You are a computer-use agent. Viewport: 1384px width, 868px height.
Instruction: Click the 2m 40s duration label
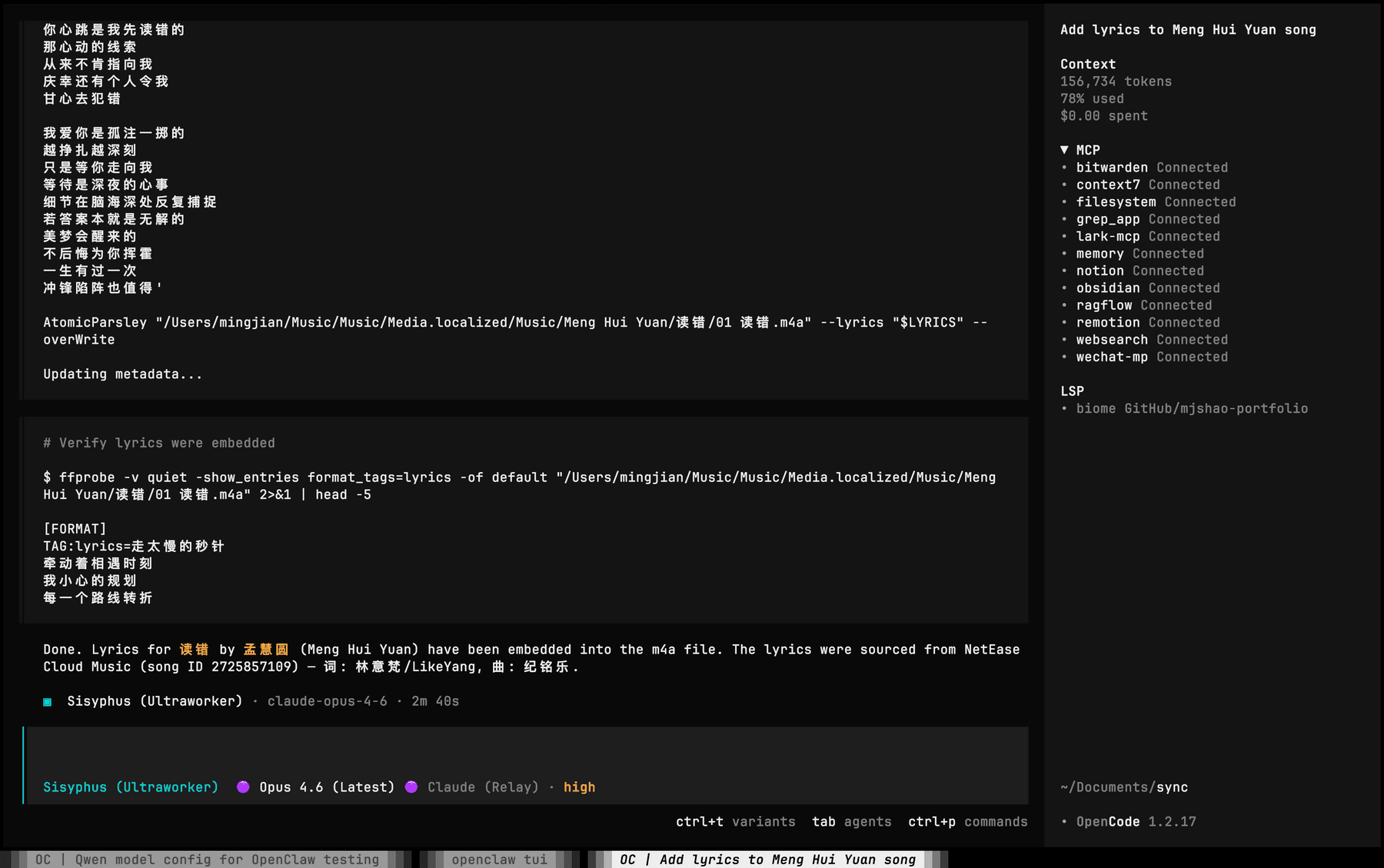coord(435,701)
